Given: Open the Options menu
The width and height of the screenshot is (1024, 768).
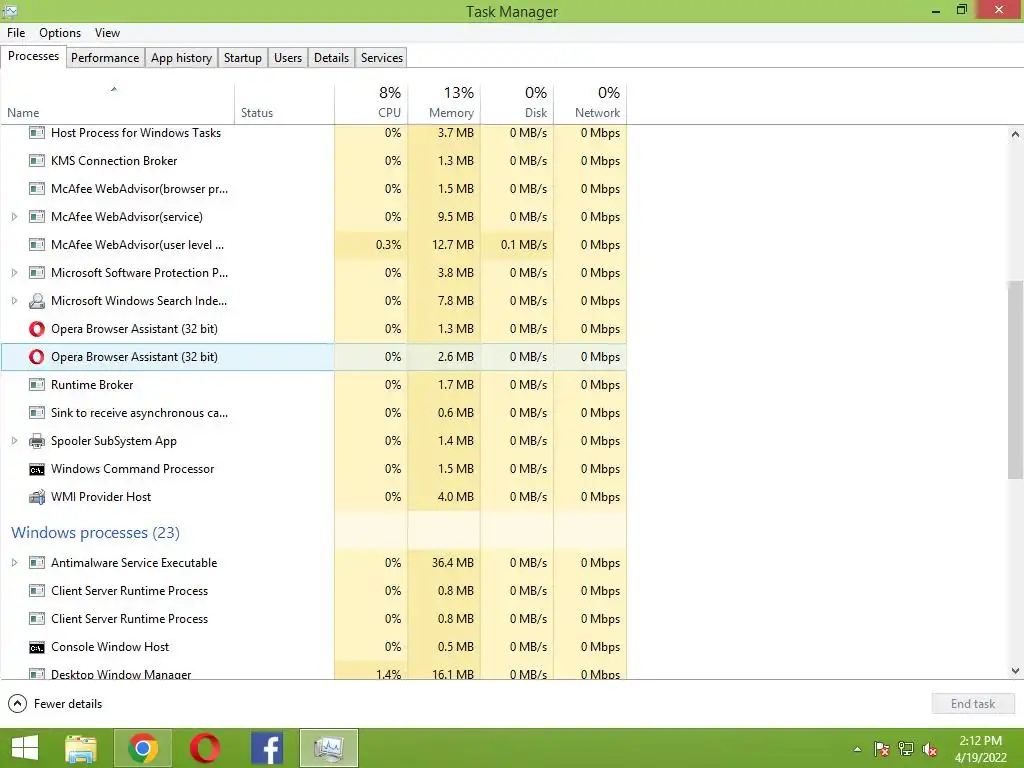Looking at the screenshot, I should tap(60, 33).
